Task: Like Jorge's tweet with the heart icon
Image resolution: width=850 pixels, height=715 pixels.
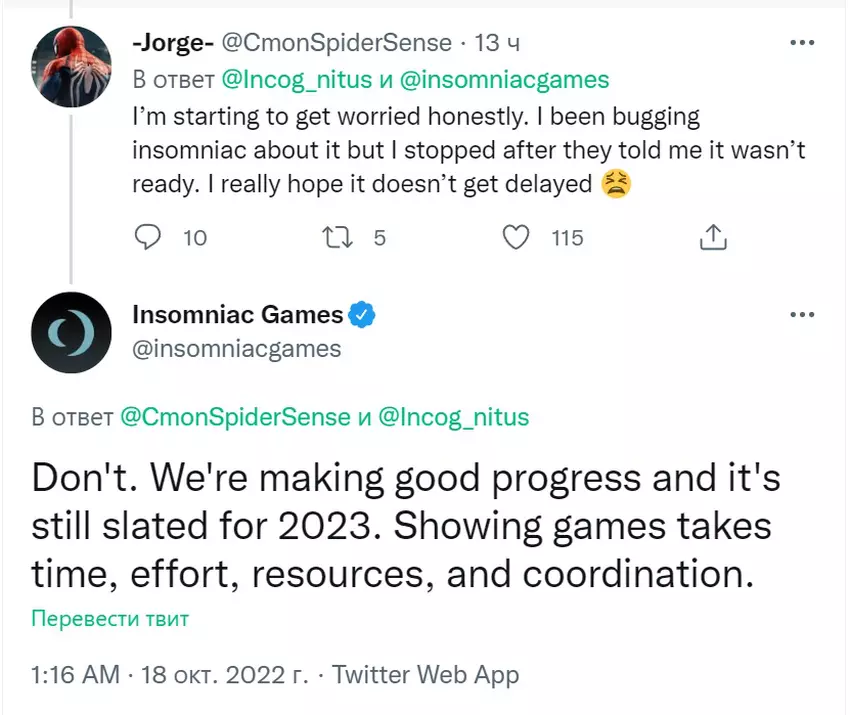Action: coord(515,237)
